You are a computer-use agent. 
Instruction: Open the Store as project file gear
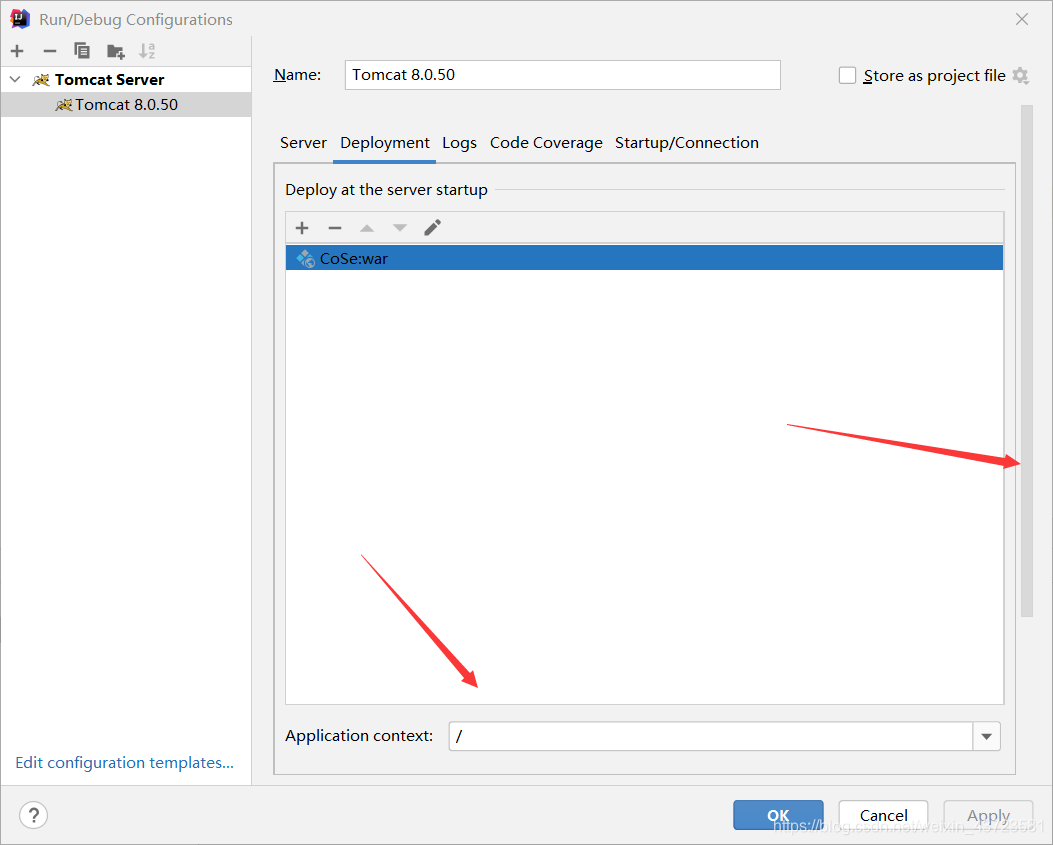coord(1021,75)
